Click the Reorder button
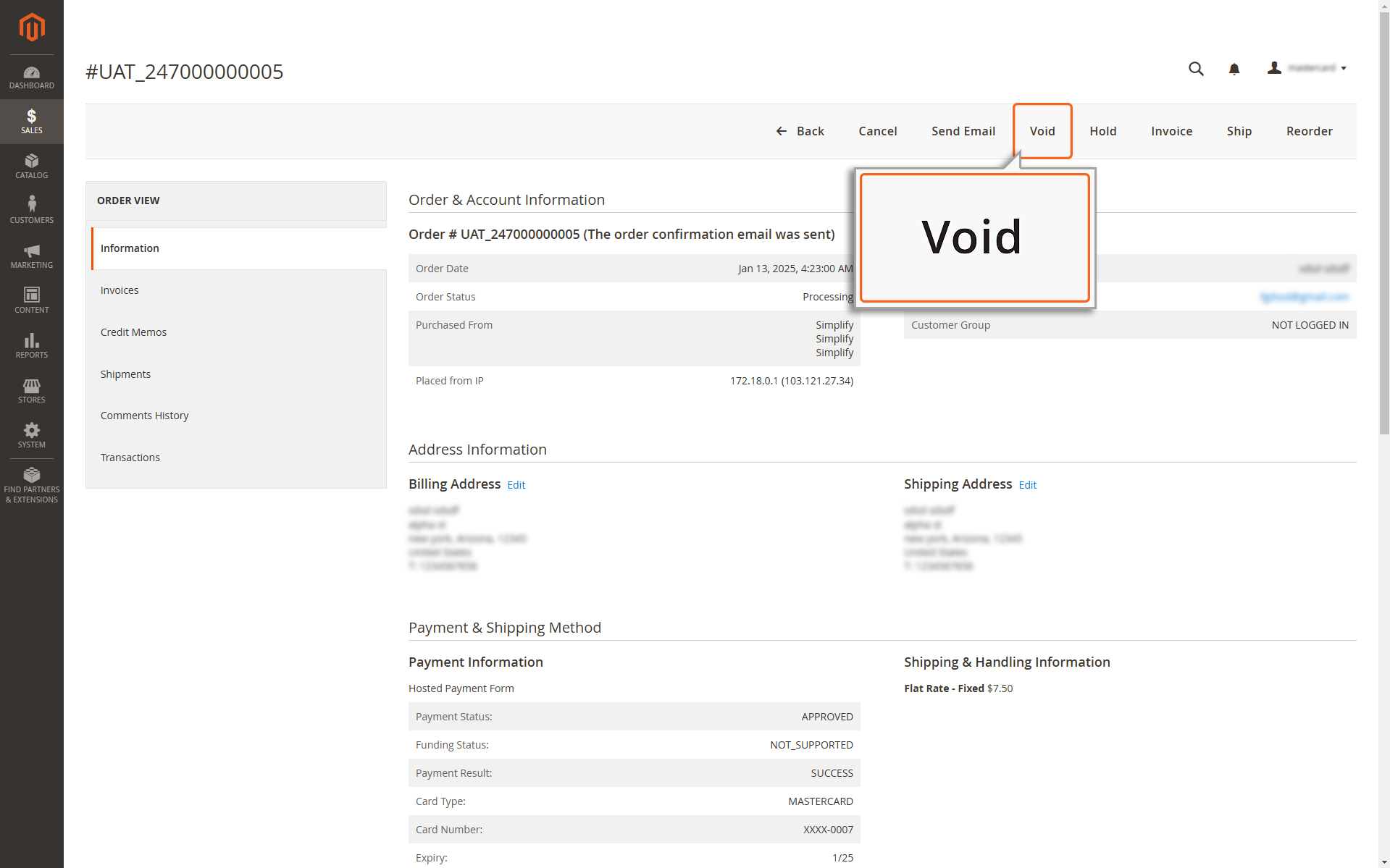The height and width of the screenshot is (868, 1390). 1310,131
